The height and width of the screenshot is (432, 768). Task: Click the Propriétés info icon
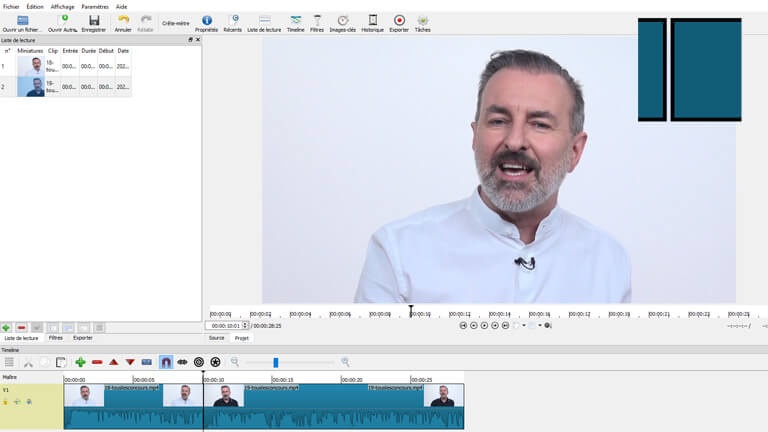click(207, 21)
